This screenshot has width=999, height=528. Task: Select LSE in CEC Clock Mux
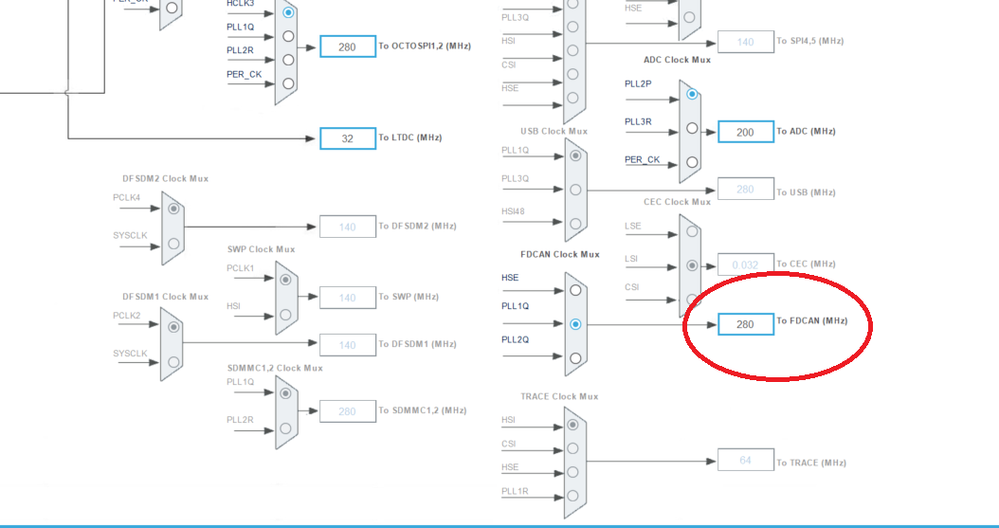click(693, 232)
